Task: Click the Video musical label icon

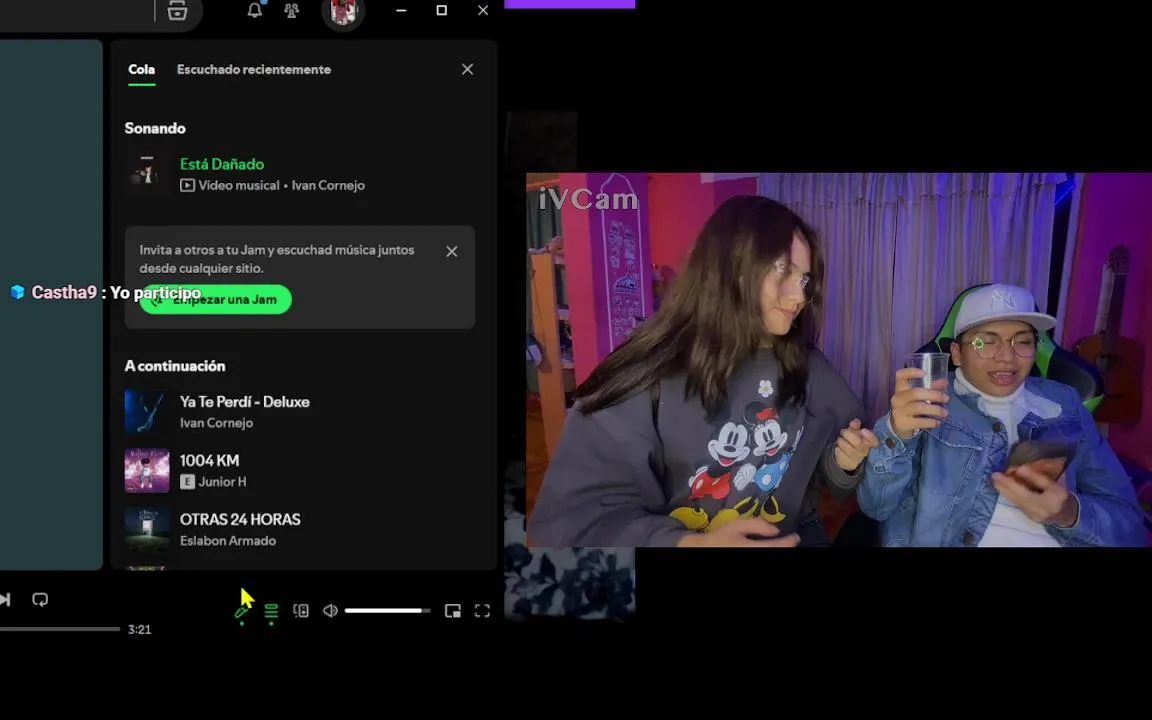Action: [187, 185]
